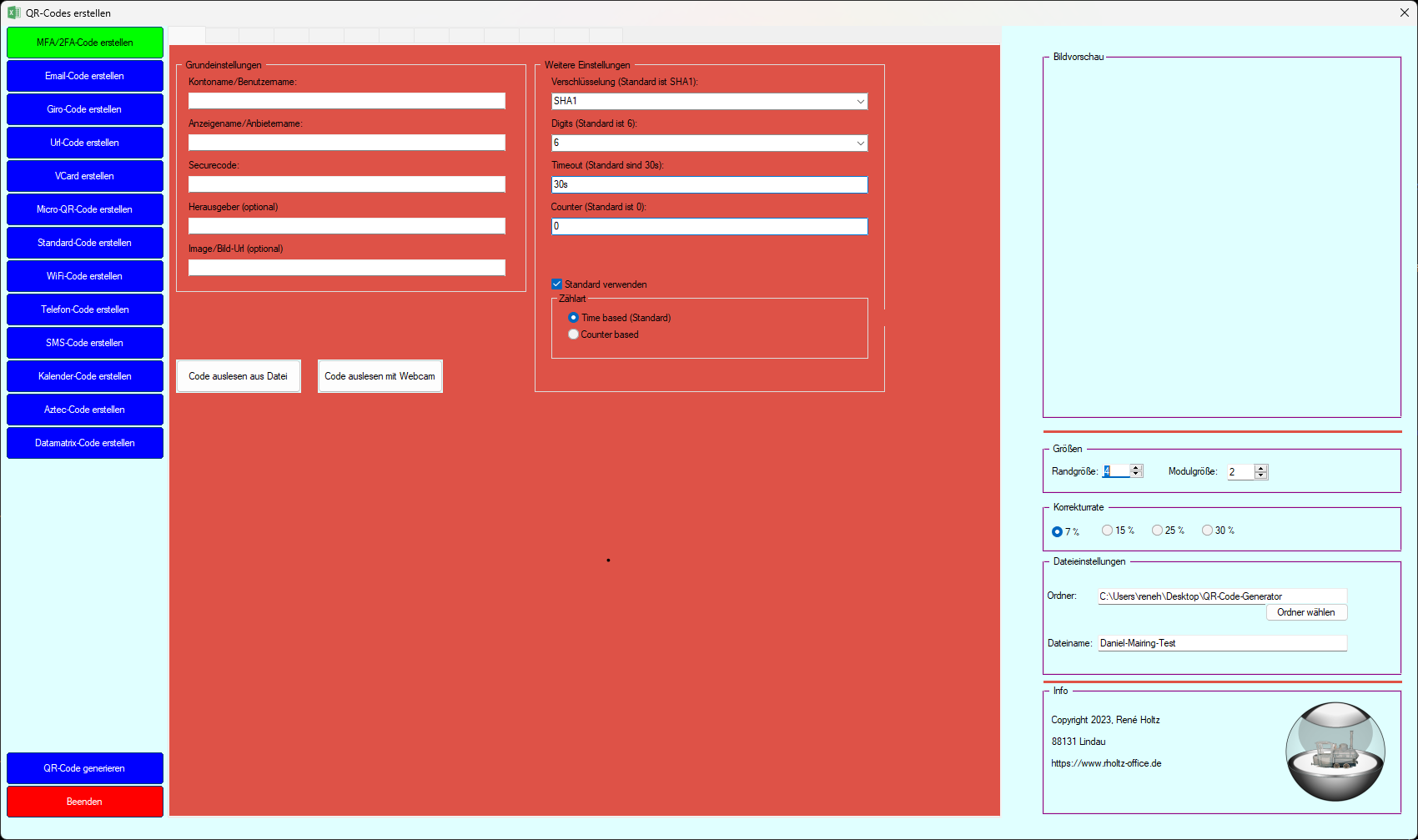Screen dimensions: 1418x840
Task: Switch to WiFi-Code erstellen
Action: pos(85,276)
